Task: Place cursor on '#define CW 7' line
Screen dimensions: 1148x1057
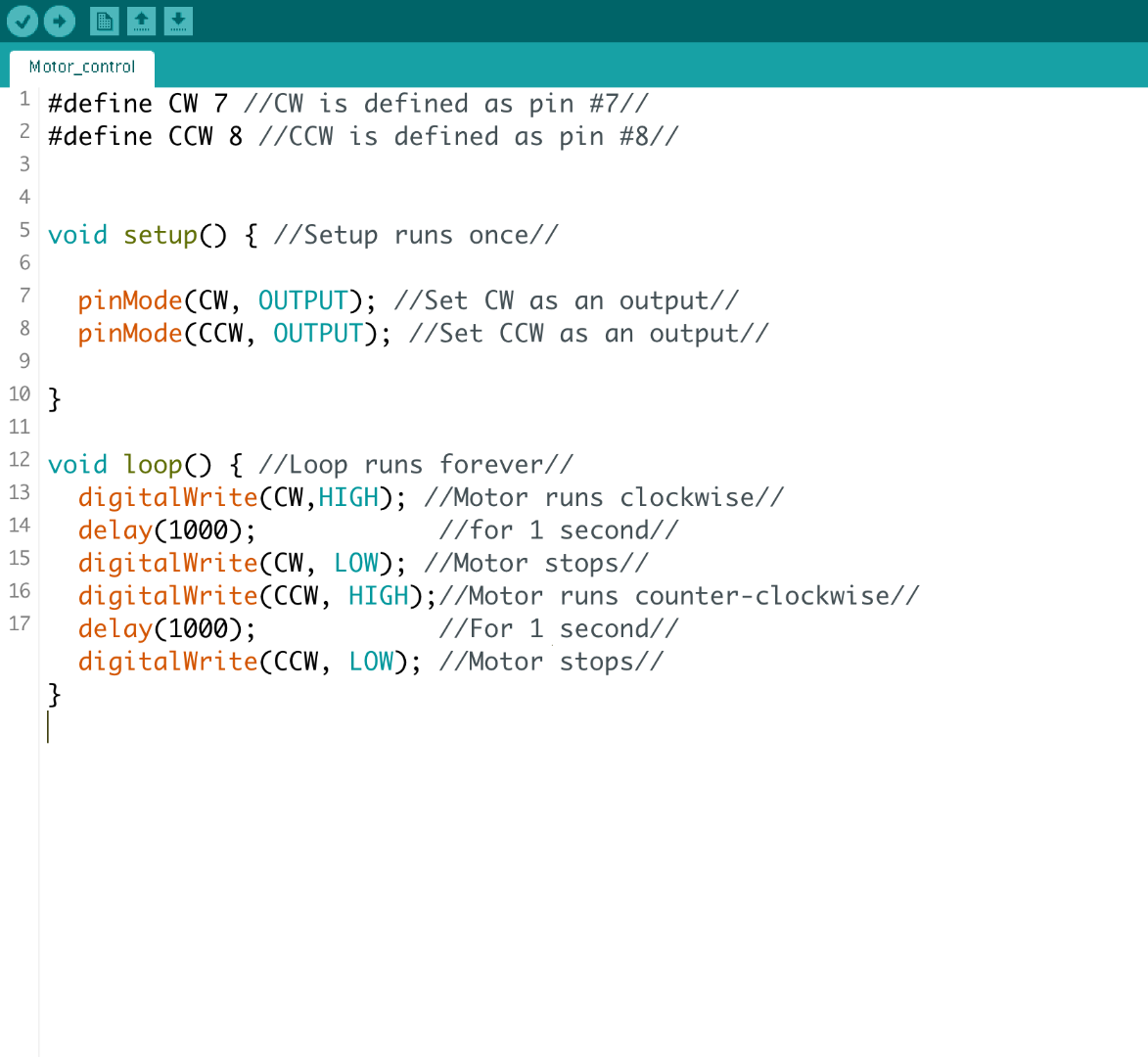Action: click(138, 104)
